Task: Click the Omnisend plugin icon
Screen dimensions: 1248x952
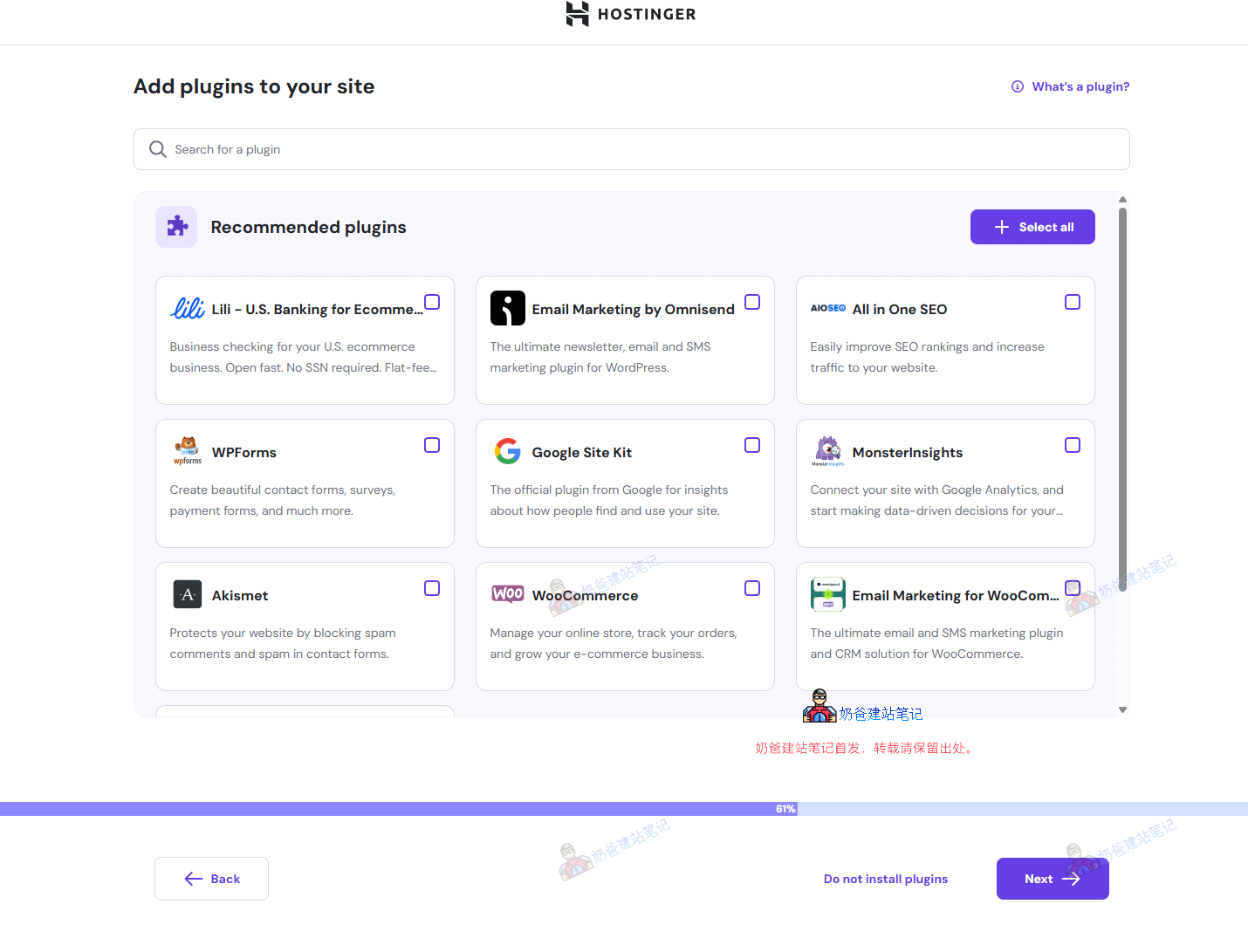Action: point(507,308)
